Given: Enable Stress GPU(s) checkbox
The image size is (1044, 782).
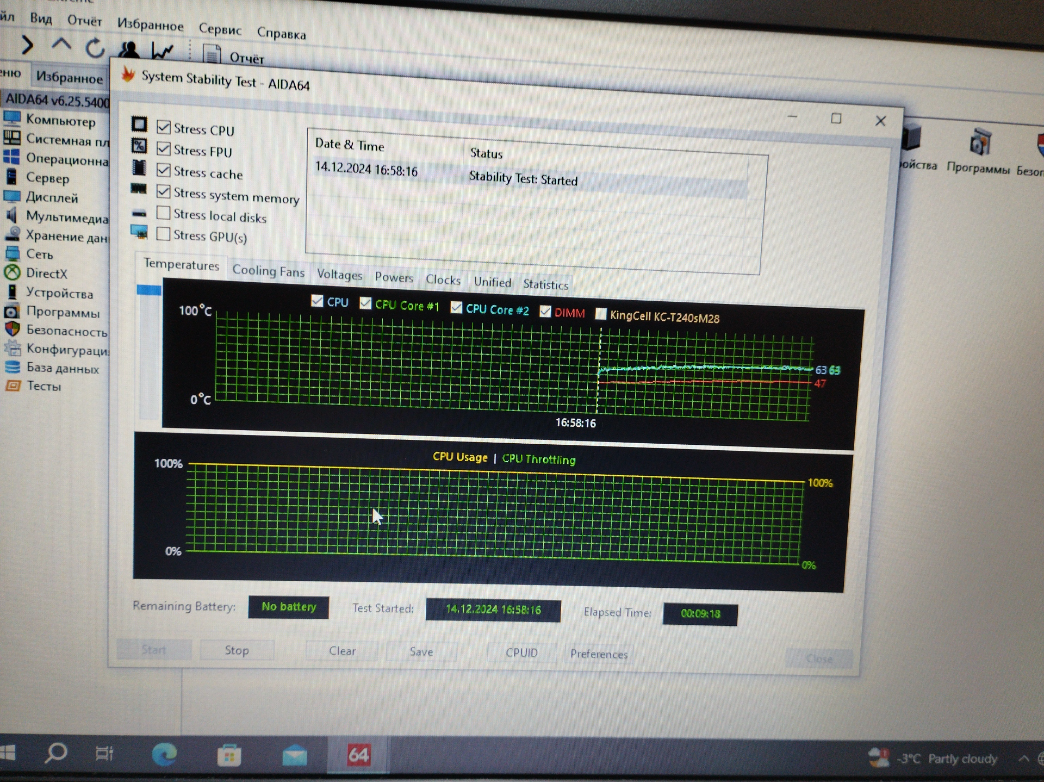Looking at the screenshot, I should click(164, 235).
